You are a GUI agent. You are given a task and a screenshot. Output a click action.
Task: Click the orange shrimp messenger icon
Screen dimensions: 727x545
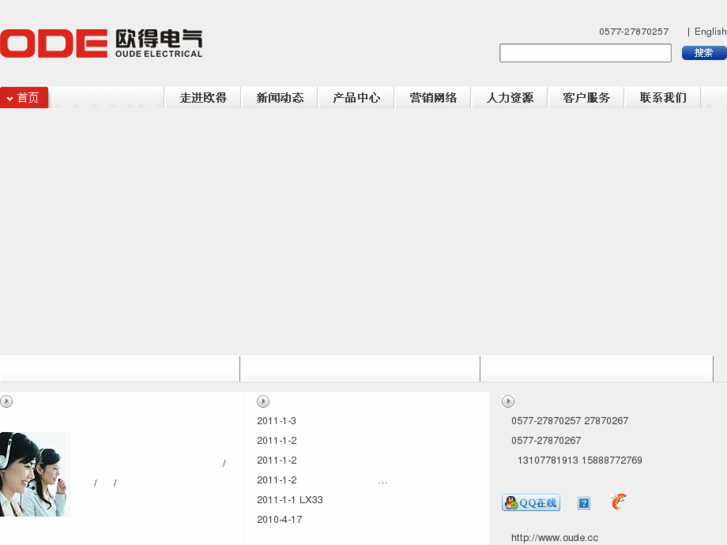pyautogui.click(x=619, y=501)
